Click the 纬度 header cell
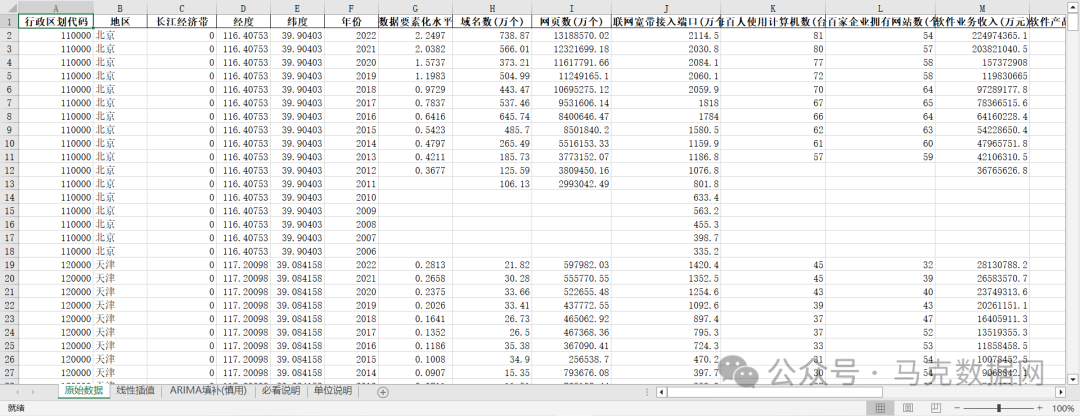1080x416 pixels. [297, 22]
